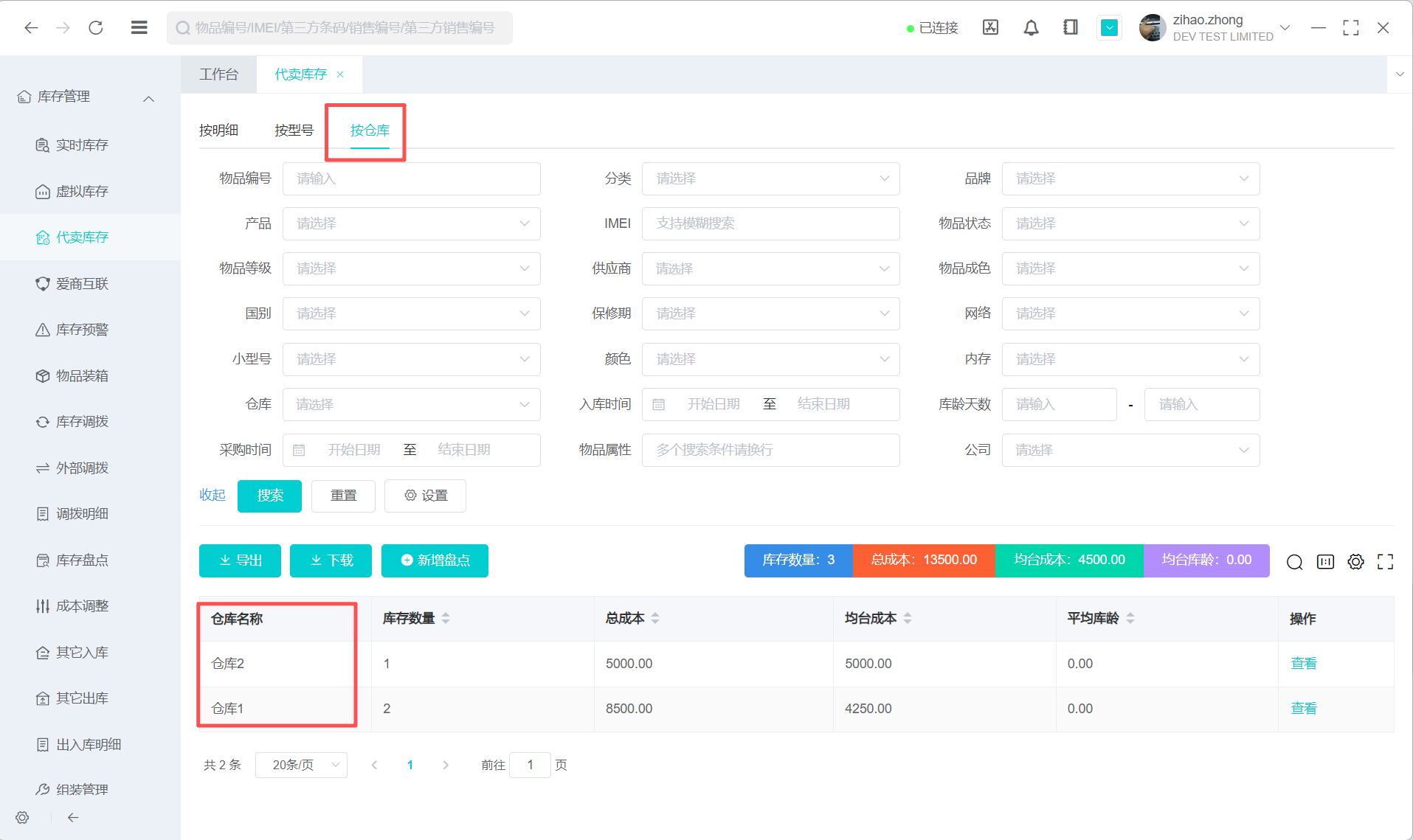This screenshot has width=1413, height=840.
Task: Open the hamburger menu icon
Action: (139, 28)
